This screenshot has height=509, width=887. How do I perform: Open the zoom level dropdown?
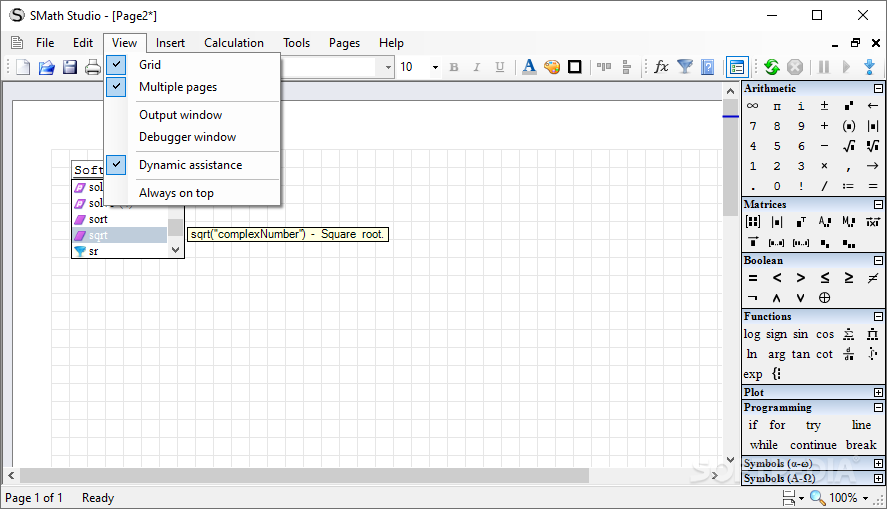point(865,498)
